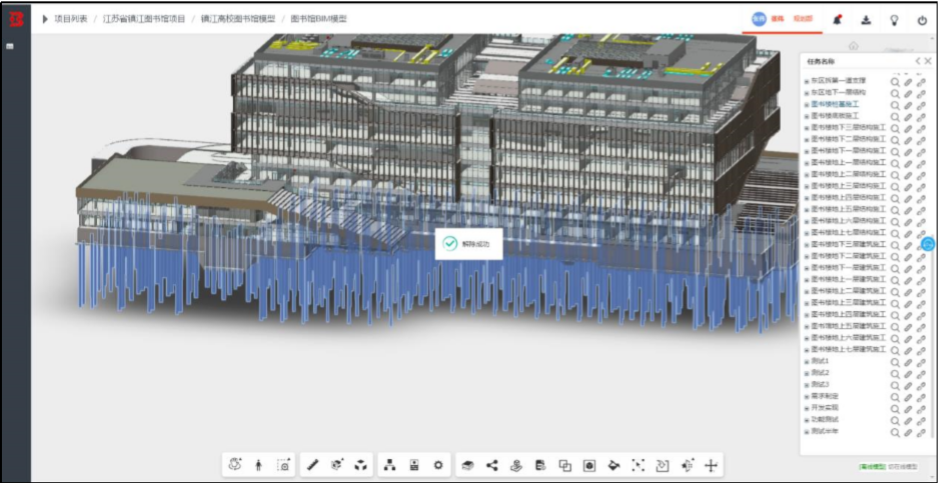The width and height of the screenshot is (938, 483).
Task: Click the blue floating circle button
Action: (x=928, y=244)
